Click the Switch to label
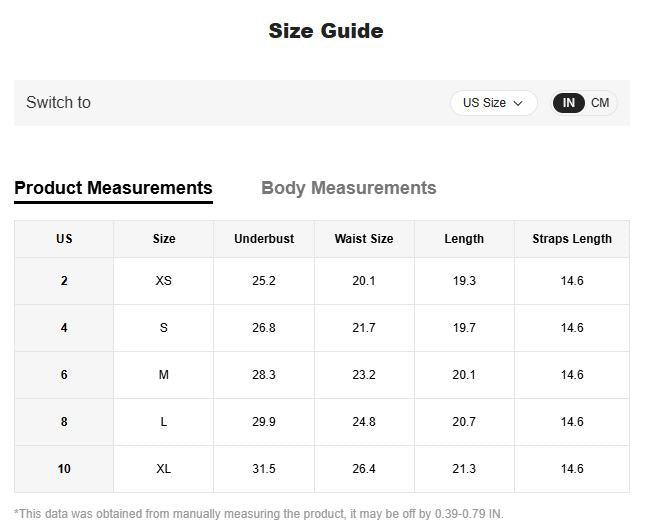 pos(58,103)
